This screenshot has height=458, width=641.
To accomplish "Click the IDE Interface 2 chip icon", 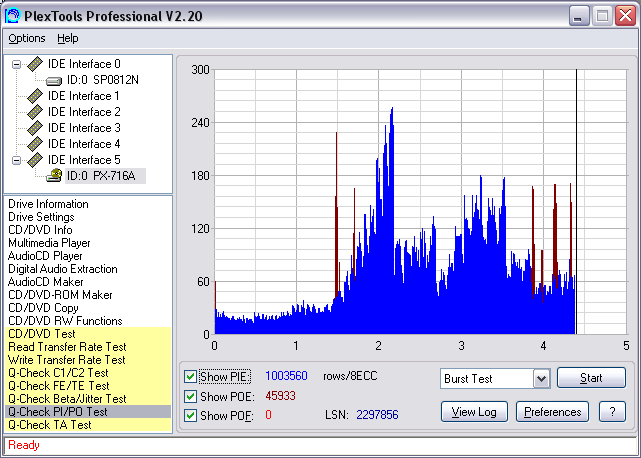I will (x=35, y=112).
